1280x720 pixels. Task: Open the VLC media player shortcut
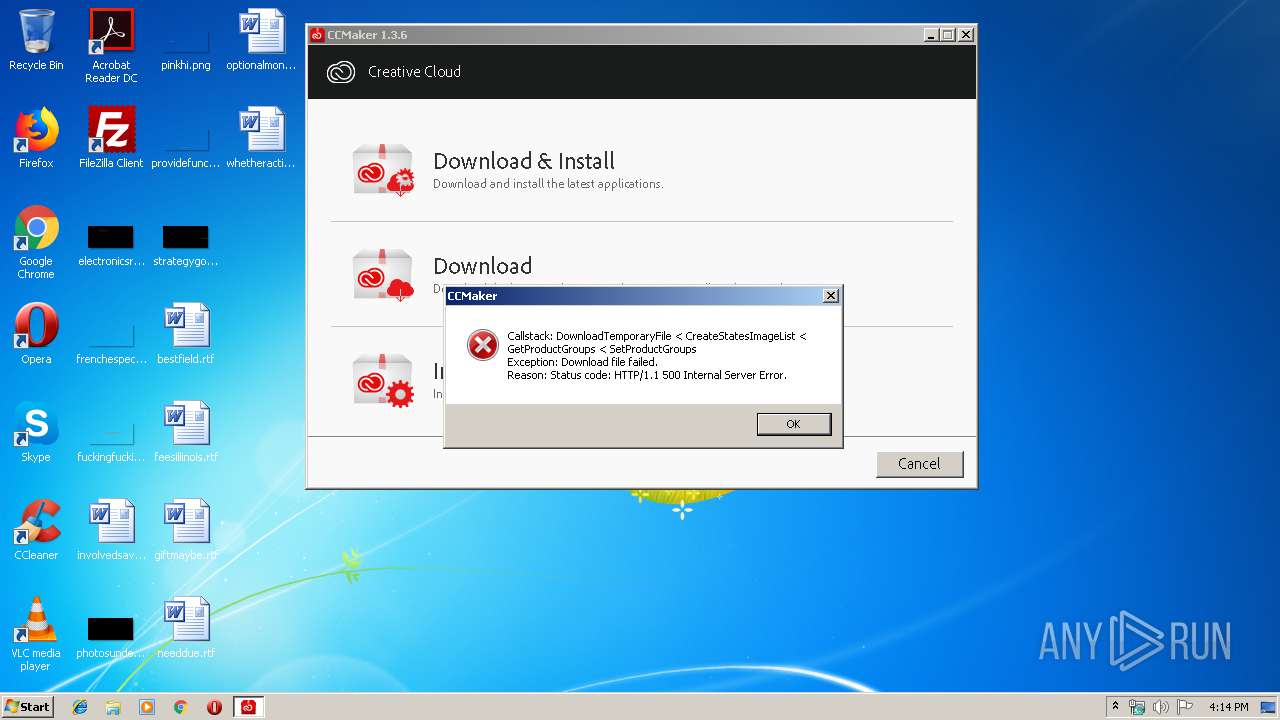36,634
